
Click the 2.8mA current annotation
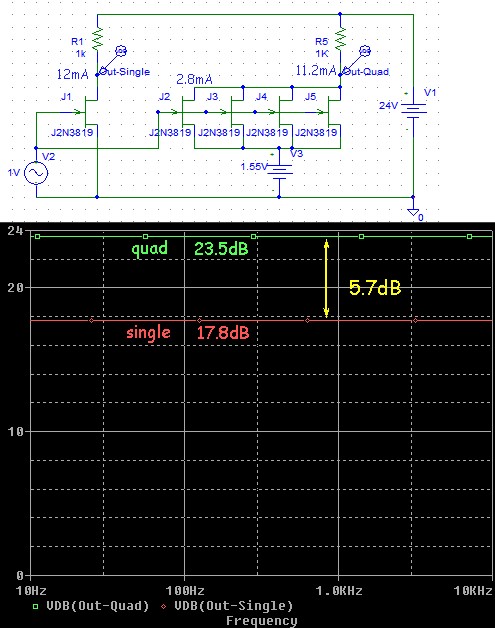point(194,79)
